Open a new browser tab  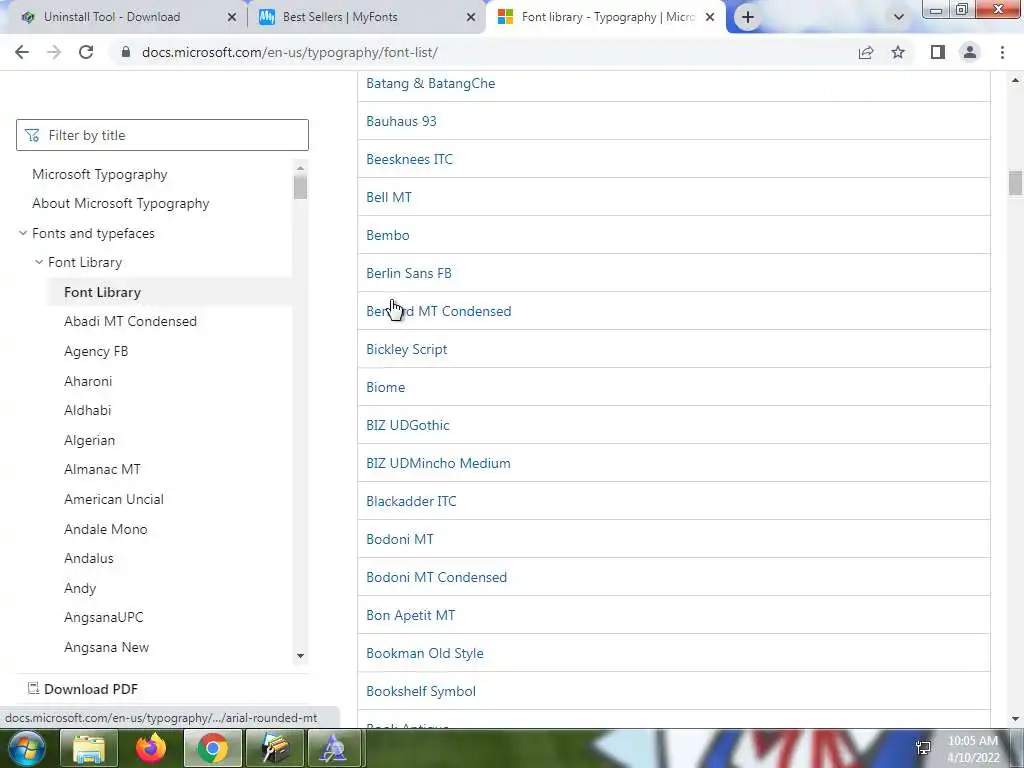click(748, 18)
